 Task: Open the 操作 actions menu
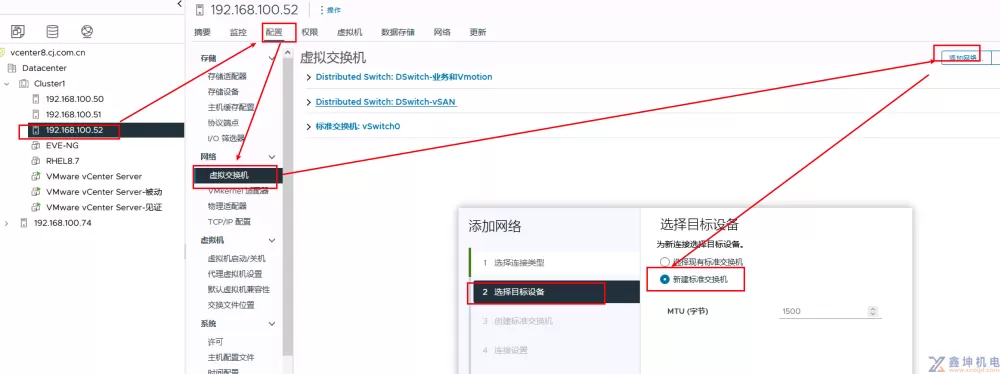pyautogui.click(x=330, y=10)
